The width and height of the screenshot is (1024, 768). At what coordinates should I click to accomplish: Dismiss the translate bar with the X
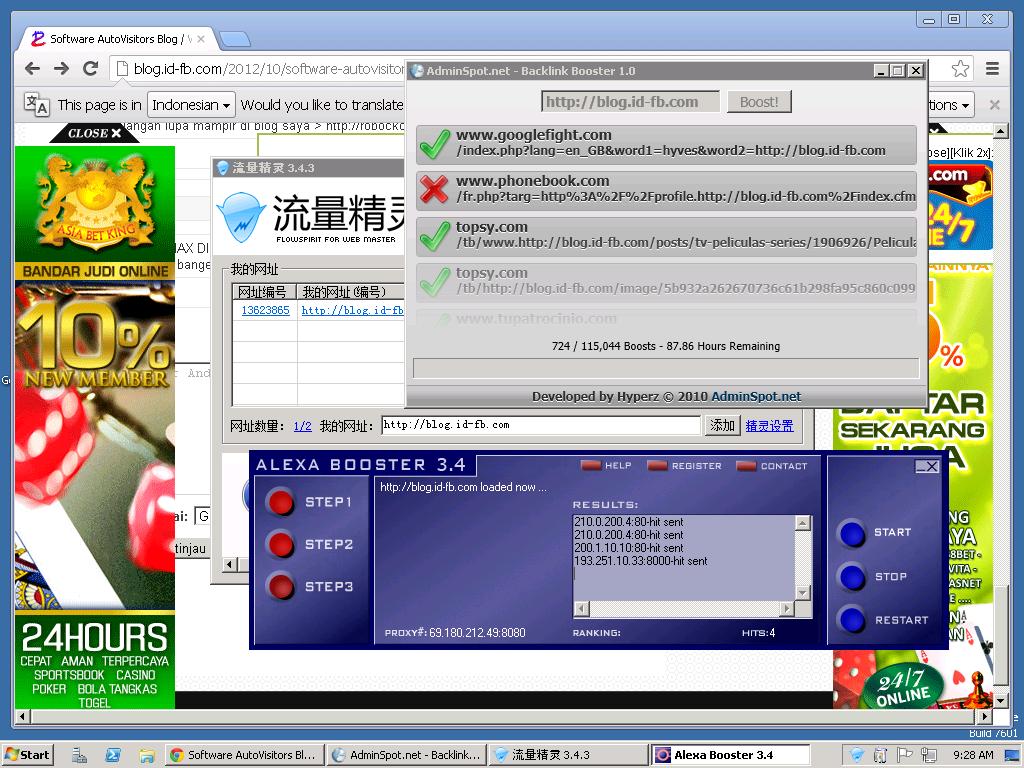(995, 104)
